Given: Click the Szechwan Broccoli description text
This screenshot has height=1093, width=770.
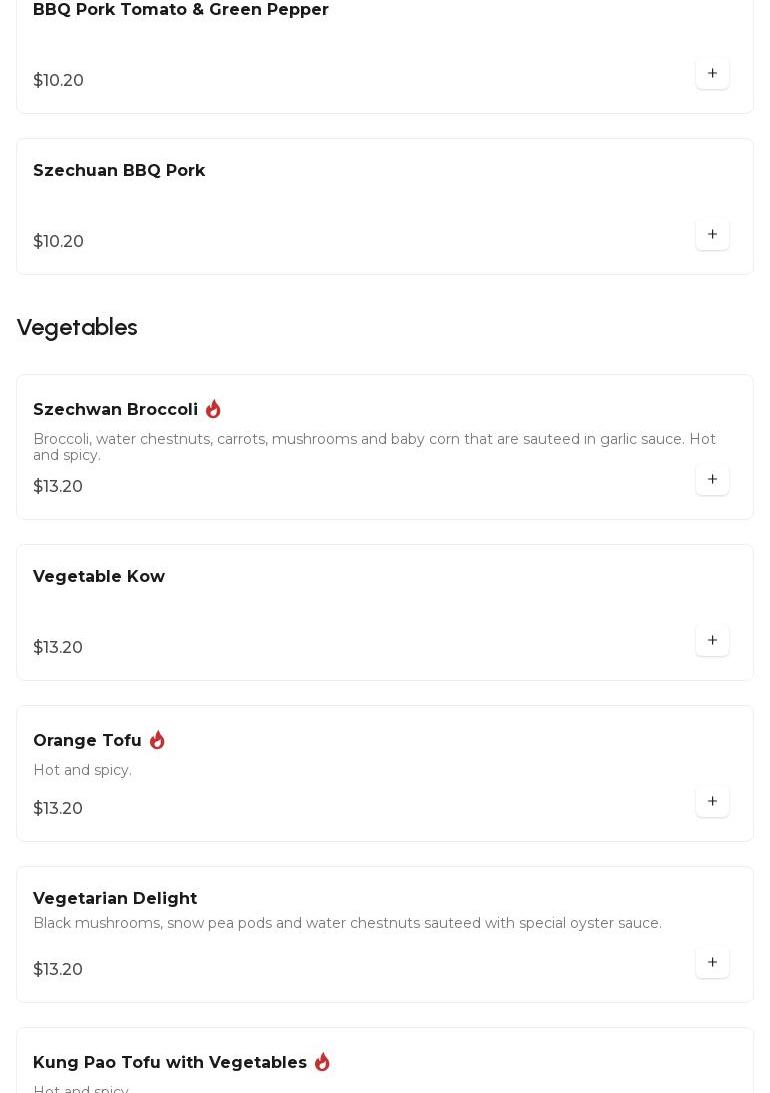Looking at the screenshot, I should pyautogui.click(x=374, y=447).
